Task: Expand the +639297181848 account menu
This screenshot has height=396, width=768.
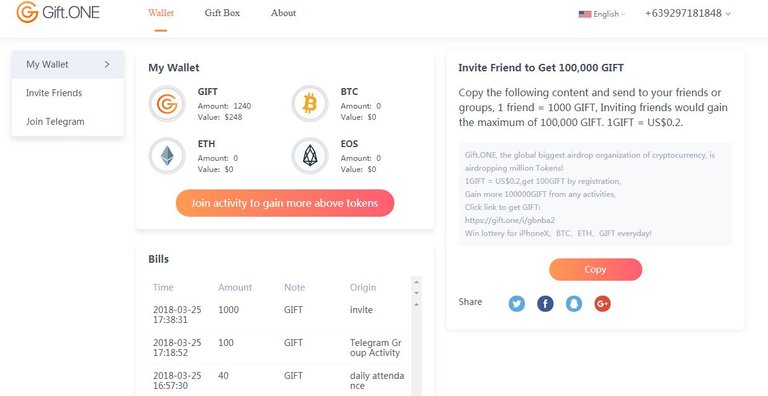Action: coord(688,14)
